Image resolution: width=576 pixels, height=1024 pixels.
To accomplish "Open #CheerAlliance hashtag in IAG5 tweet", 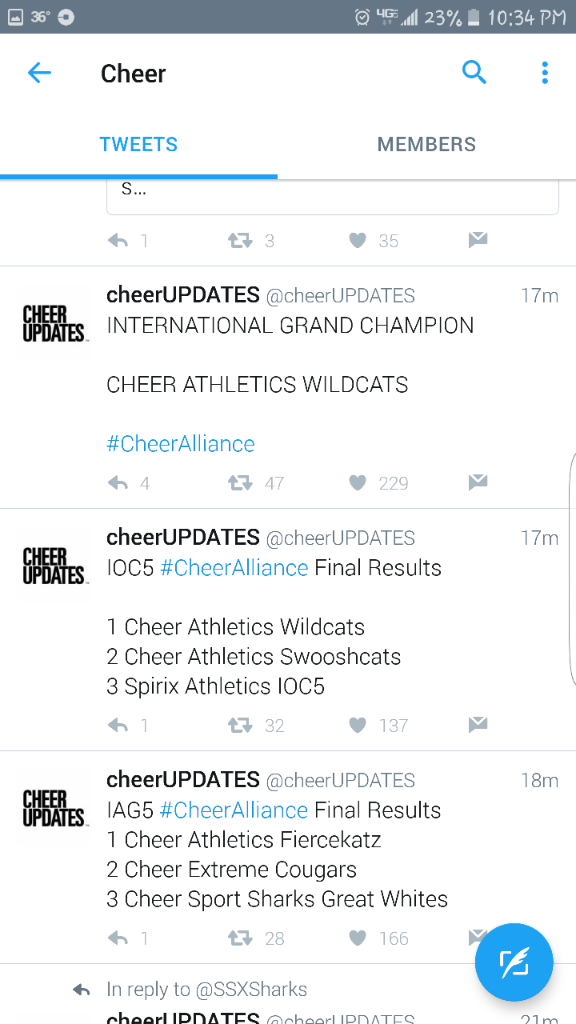I will [x=233, y=810].
